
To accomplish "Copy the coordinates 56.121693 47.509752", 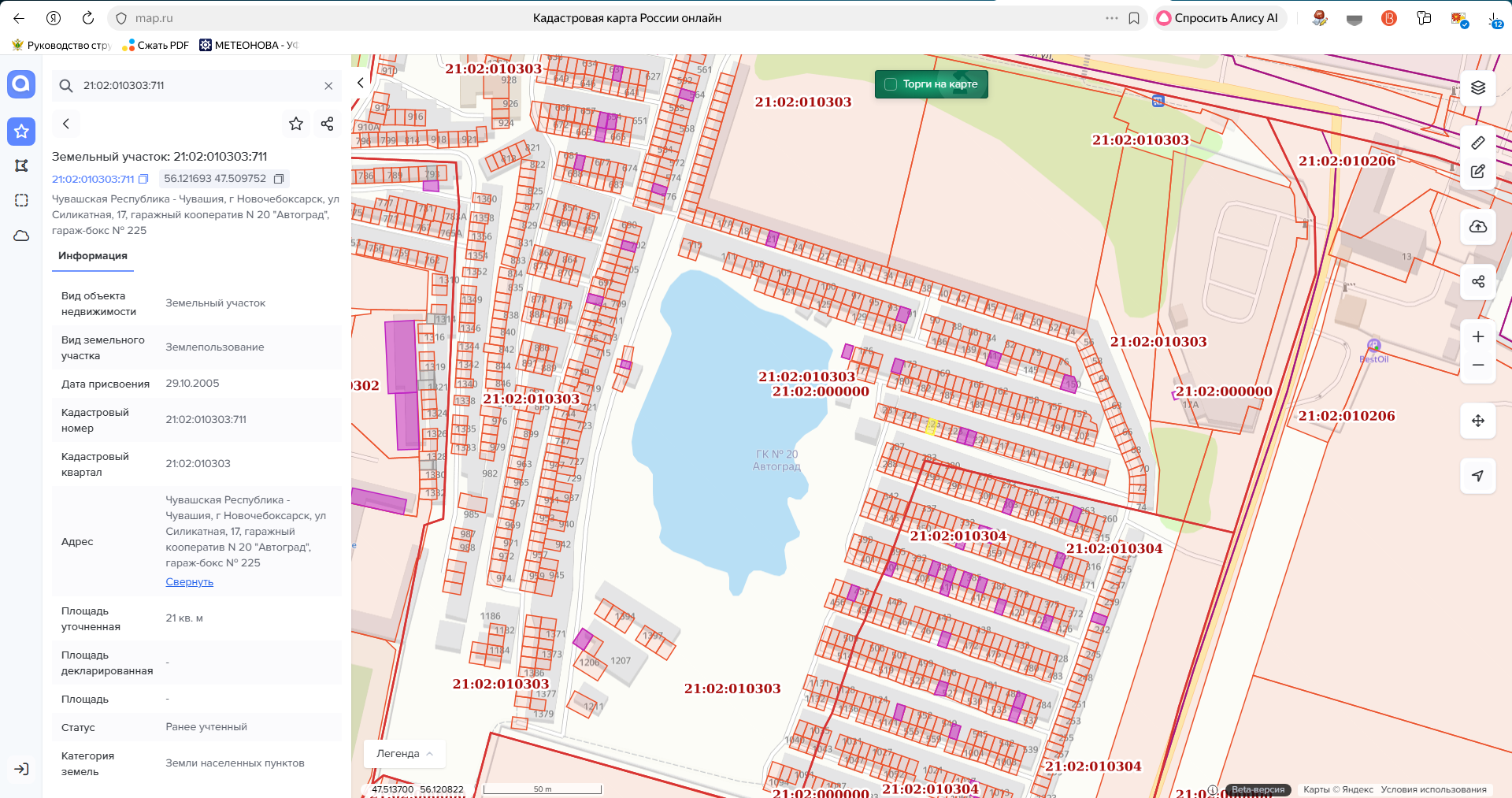I will [x=278, y=180].
